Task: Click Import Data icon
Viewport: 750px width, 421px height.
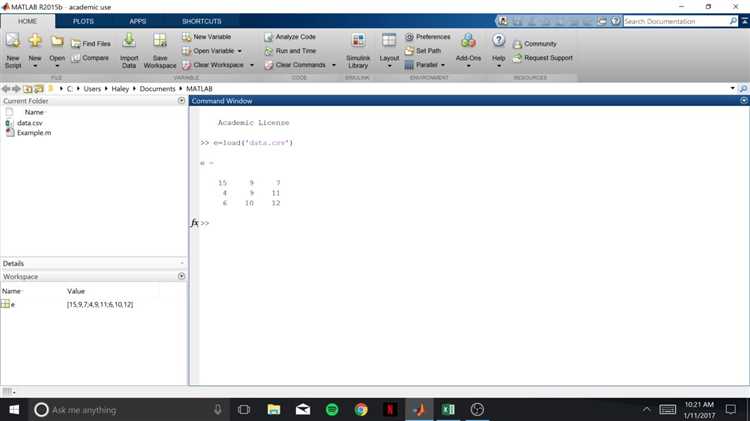Action: point(129,41)
